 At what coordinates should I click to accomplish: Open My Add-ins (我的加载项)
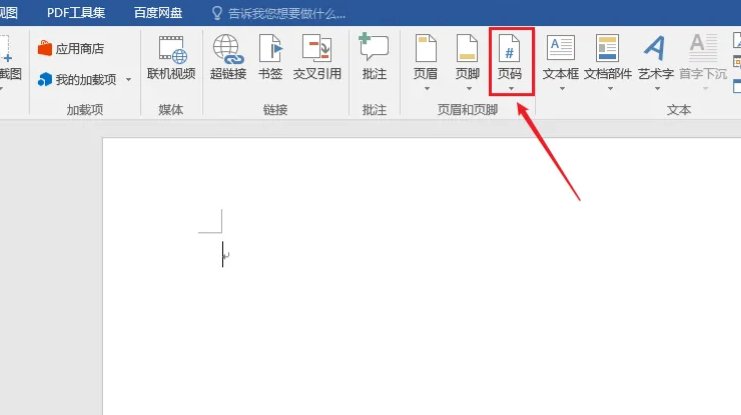[78, 79]
